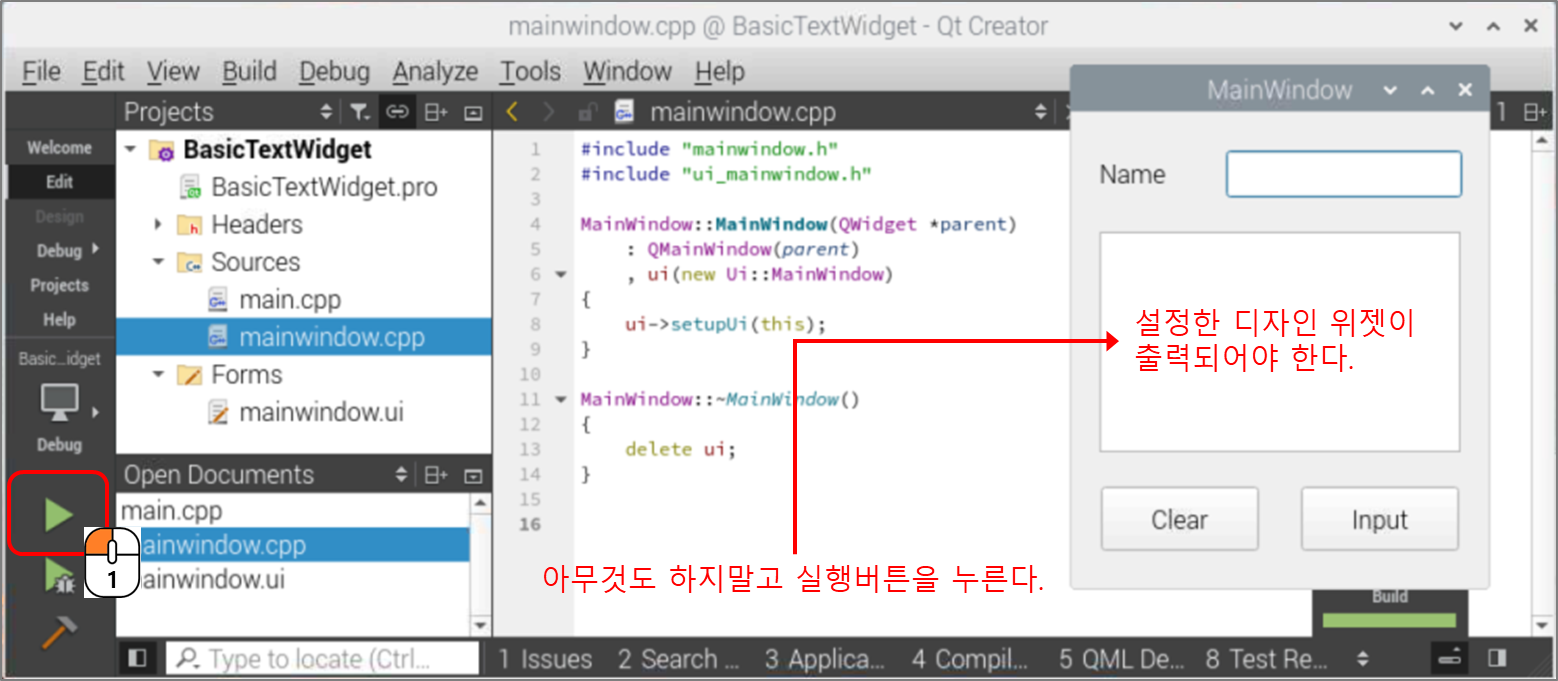Open the Debug menu

(x=334, y=72)
